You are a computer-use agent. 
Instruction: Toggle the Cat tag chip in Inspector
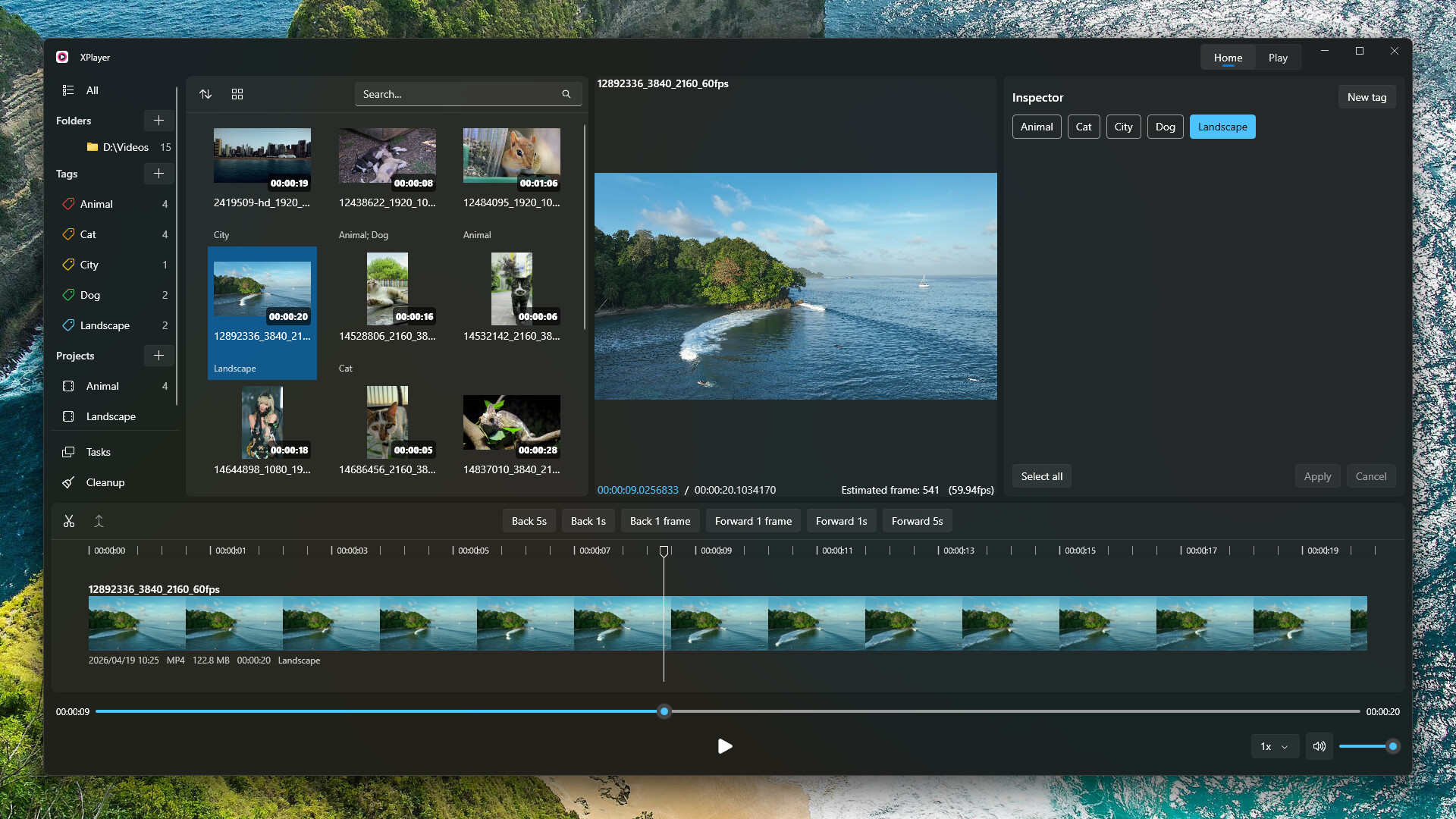coord(1083,127)
